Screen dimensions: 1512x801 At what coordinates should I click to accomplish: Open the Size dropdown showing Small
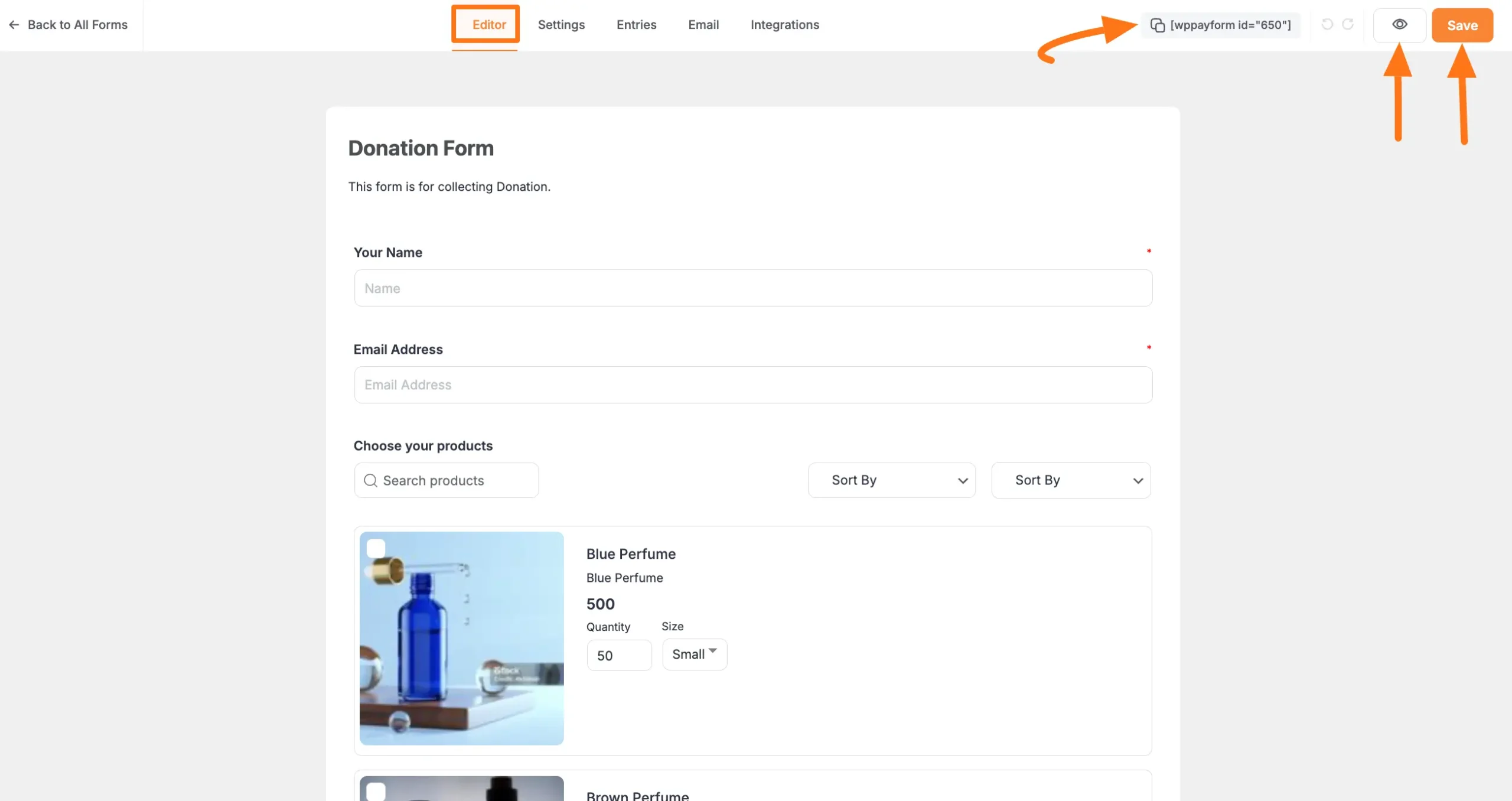(694, 654)
